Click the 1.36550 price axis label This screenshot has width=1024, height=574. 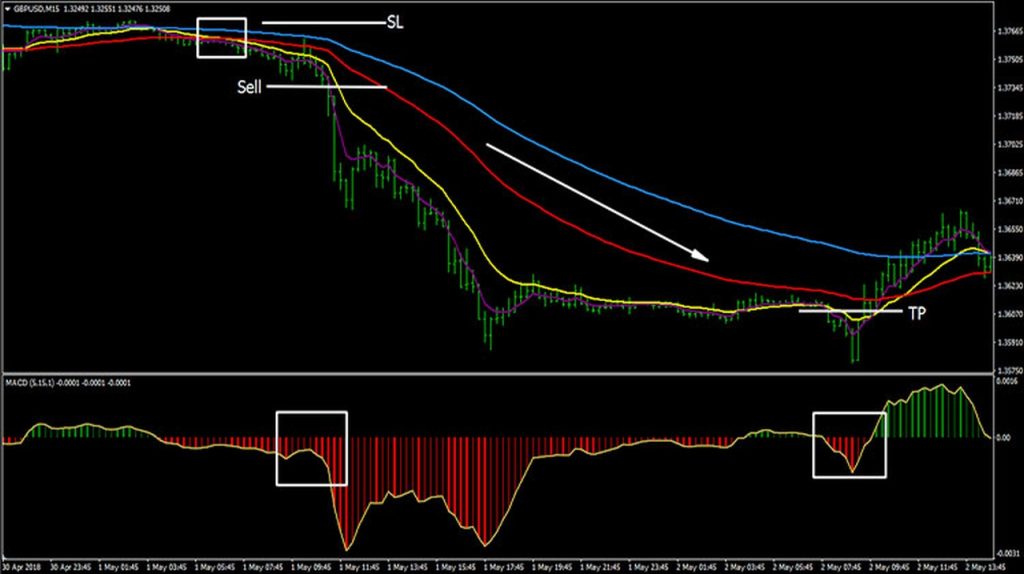tap(1009, 229)
